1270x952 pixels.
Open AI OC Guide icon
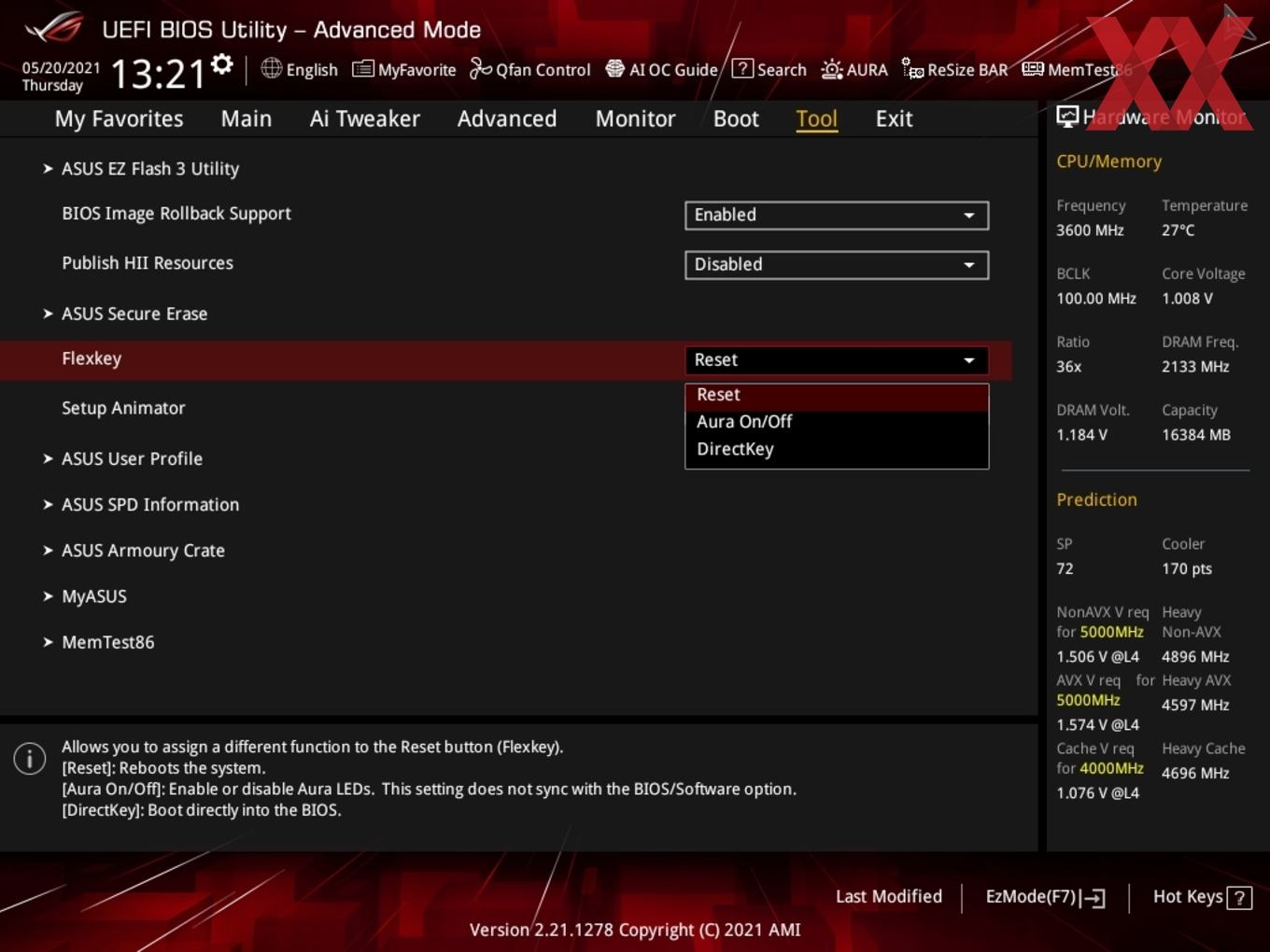[614, 68]
